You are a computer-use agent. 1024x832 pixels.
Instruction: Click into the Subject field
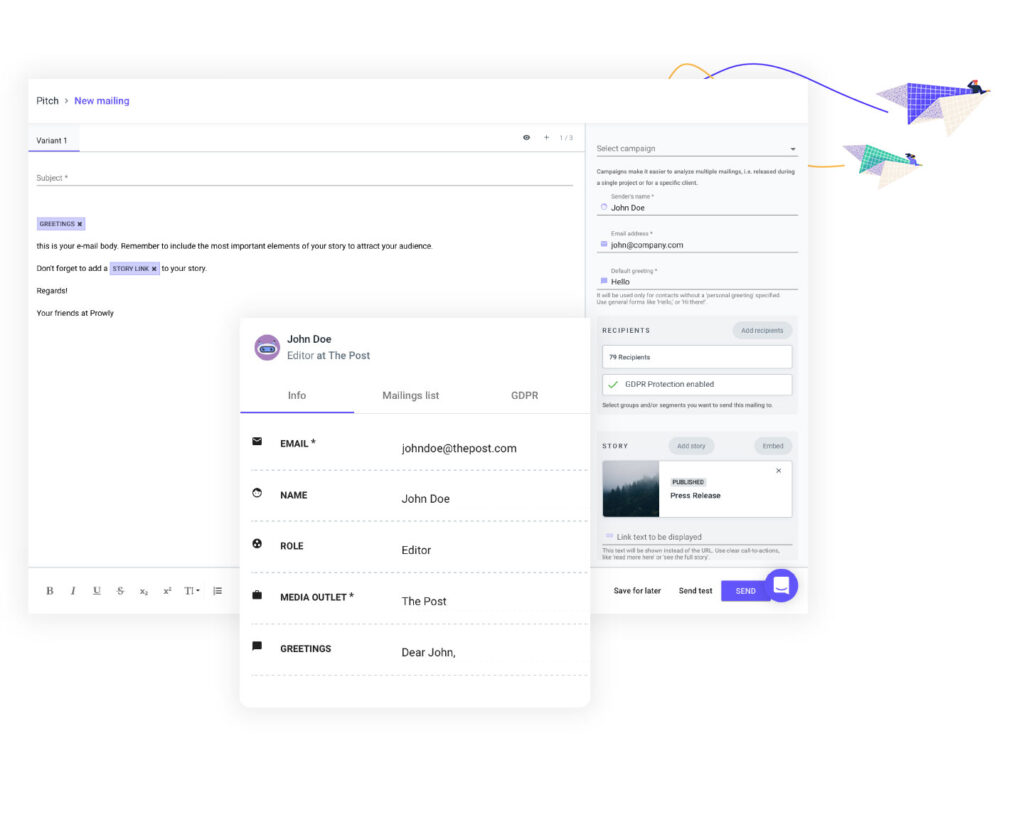tap(304, 178)
